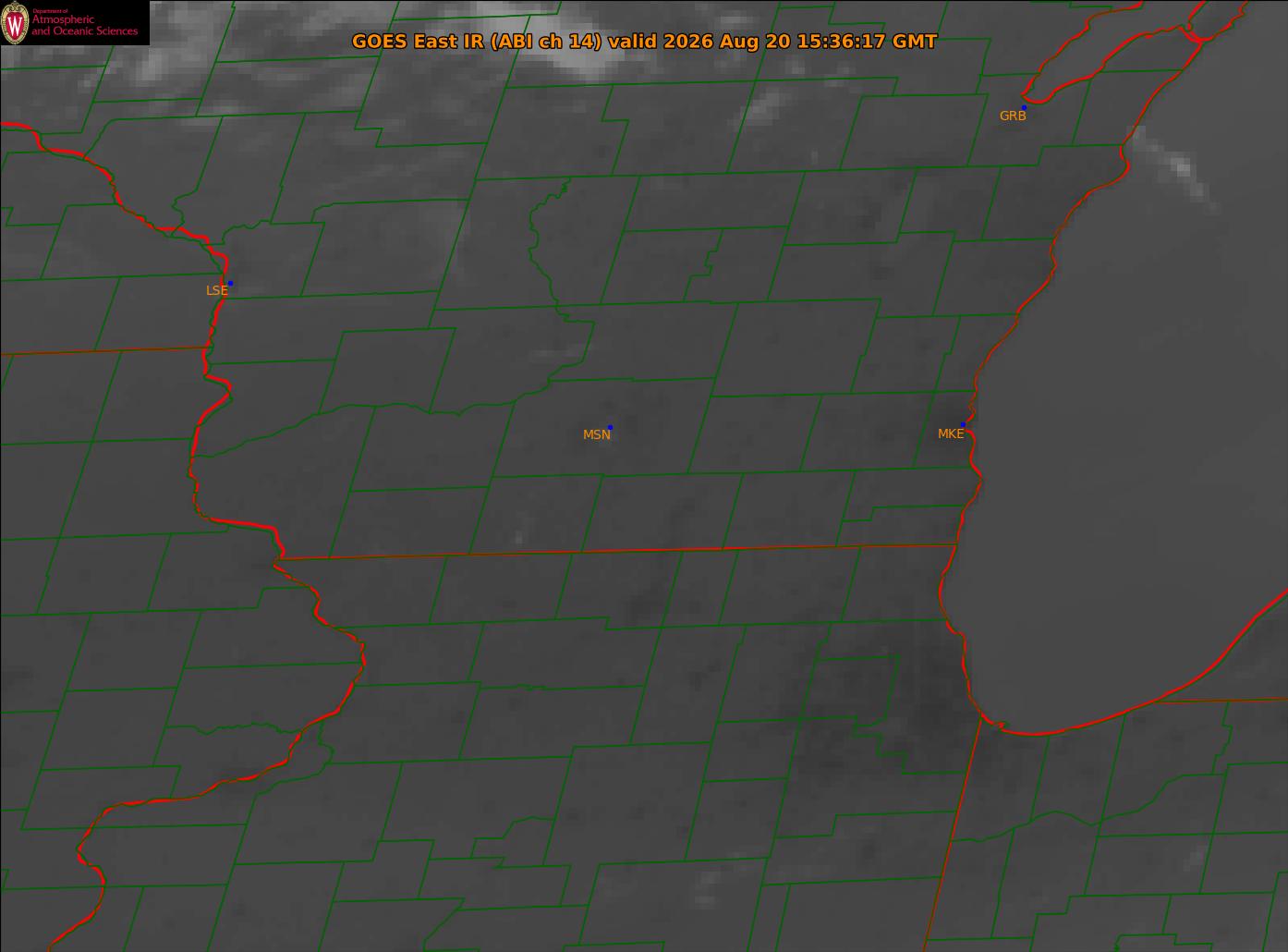Select the GRB station label
The image size is (1288, 952).
(1013, 116)
